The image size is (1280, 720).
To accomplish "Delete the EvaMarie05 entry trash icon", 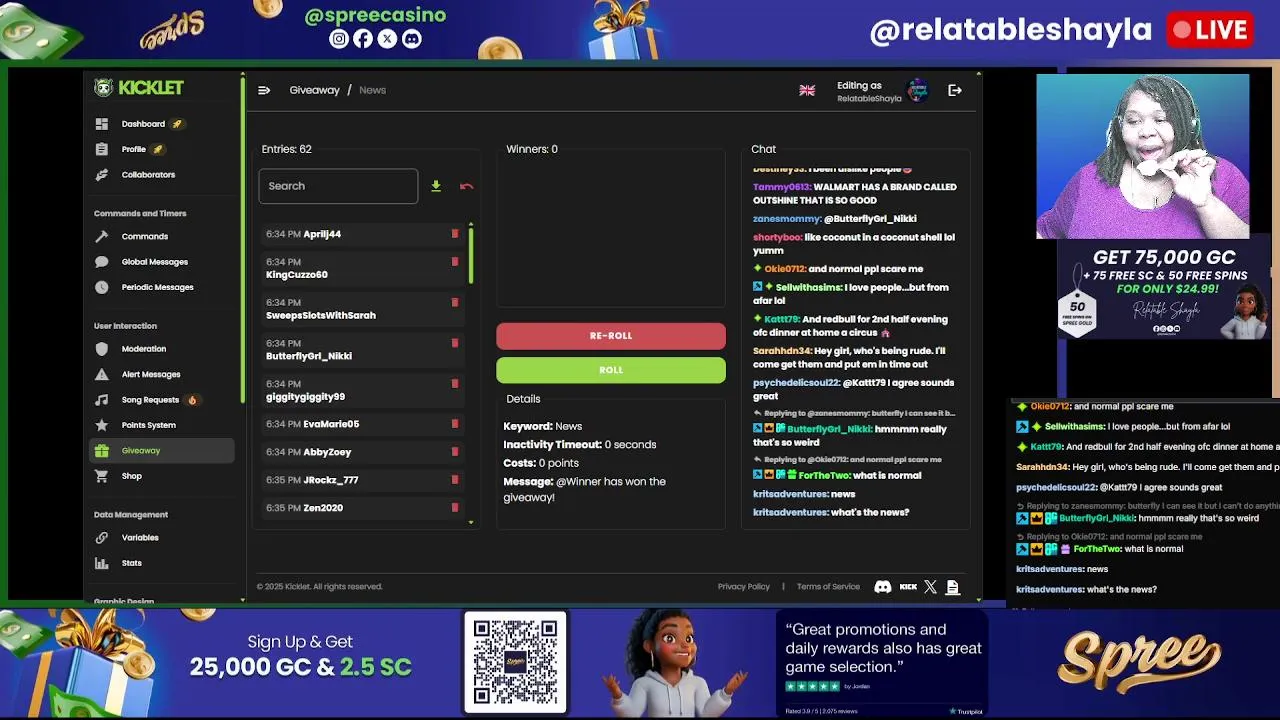I will (x=455, y=424).
